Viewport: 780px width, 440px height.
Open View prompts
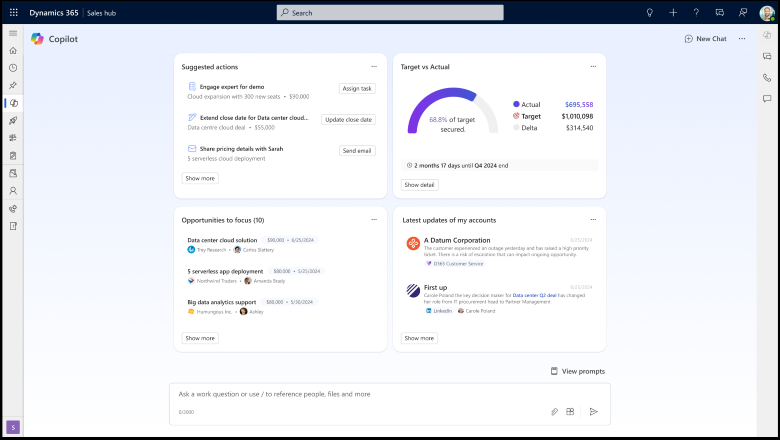coord(578,371)
